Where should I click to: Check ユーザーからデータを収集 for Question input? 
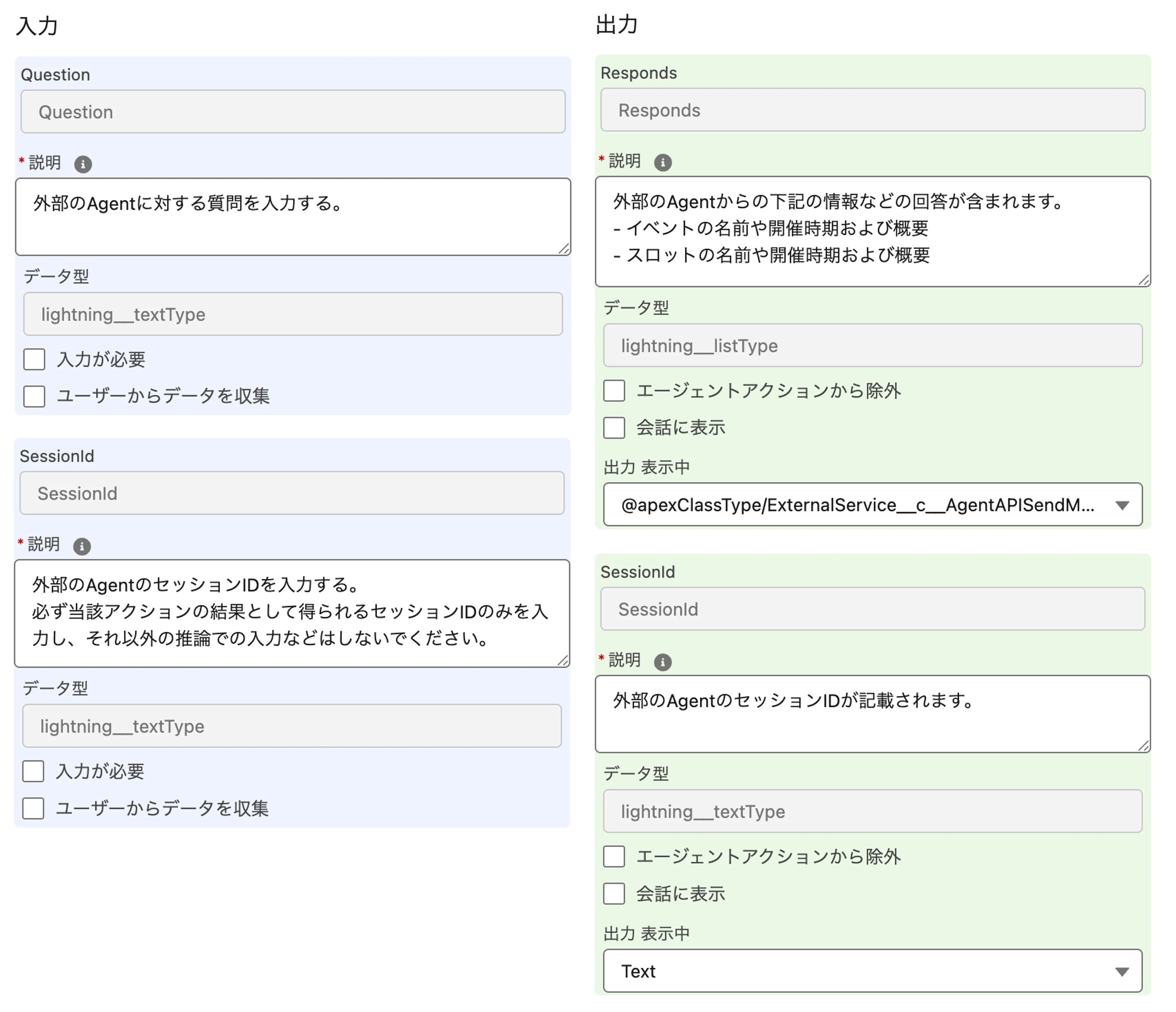[34, 396]
